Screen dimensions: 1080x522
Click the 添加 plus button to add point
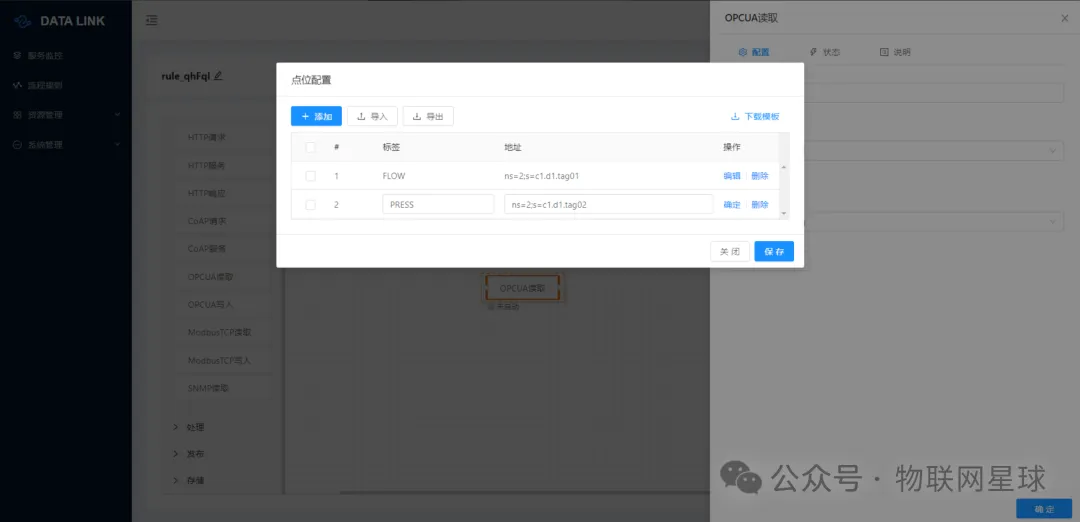click(x=316, y=116)
